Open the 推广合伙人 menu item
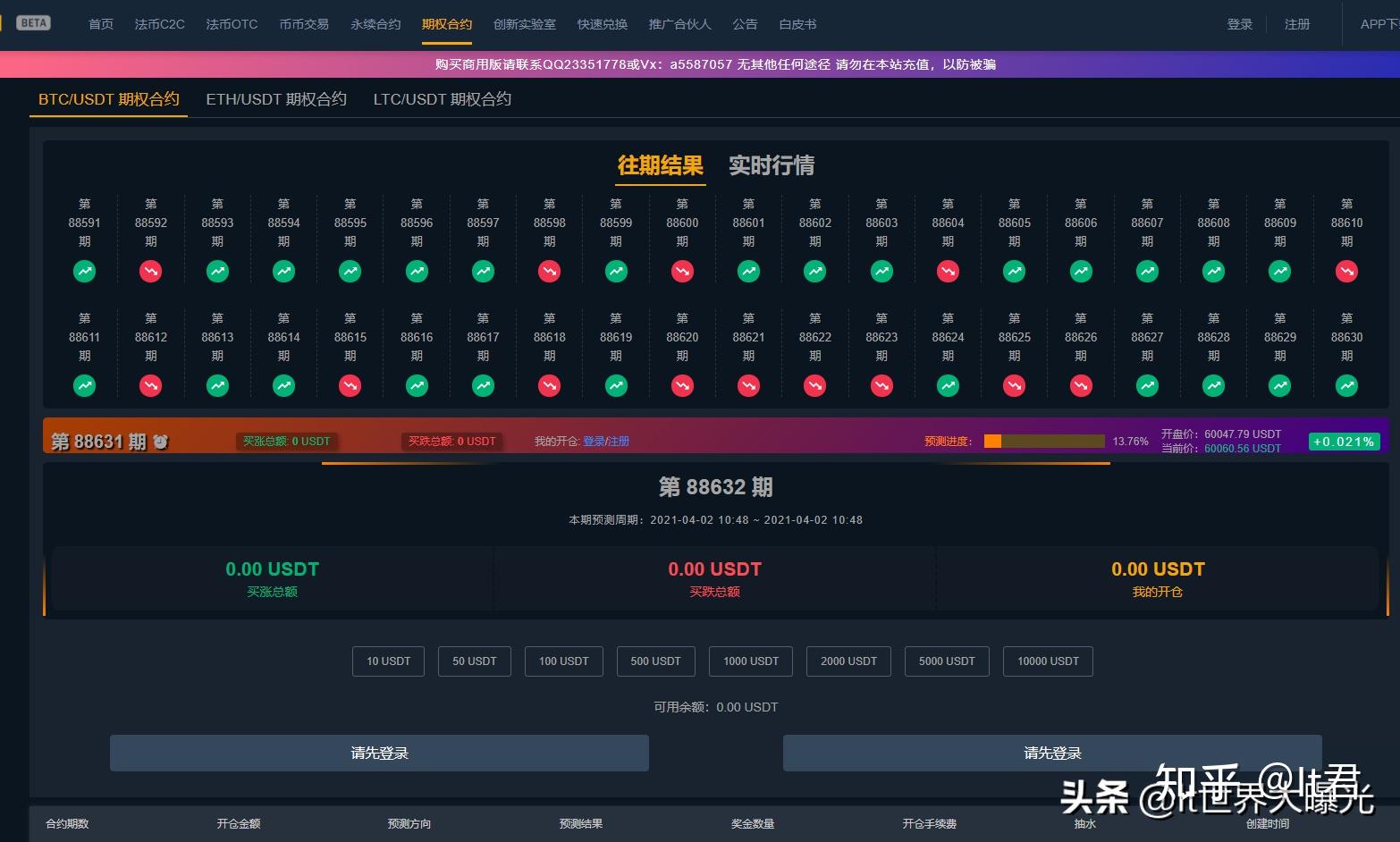 680,24
